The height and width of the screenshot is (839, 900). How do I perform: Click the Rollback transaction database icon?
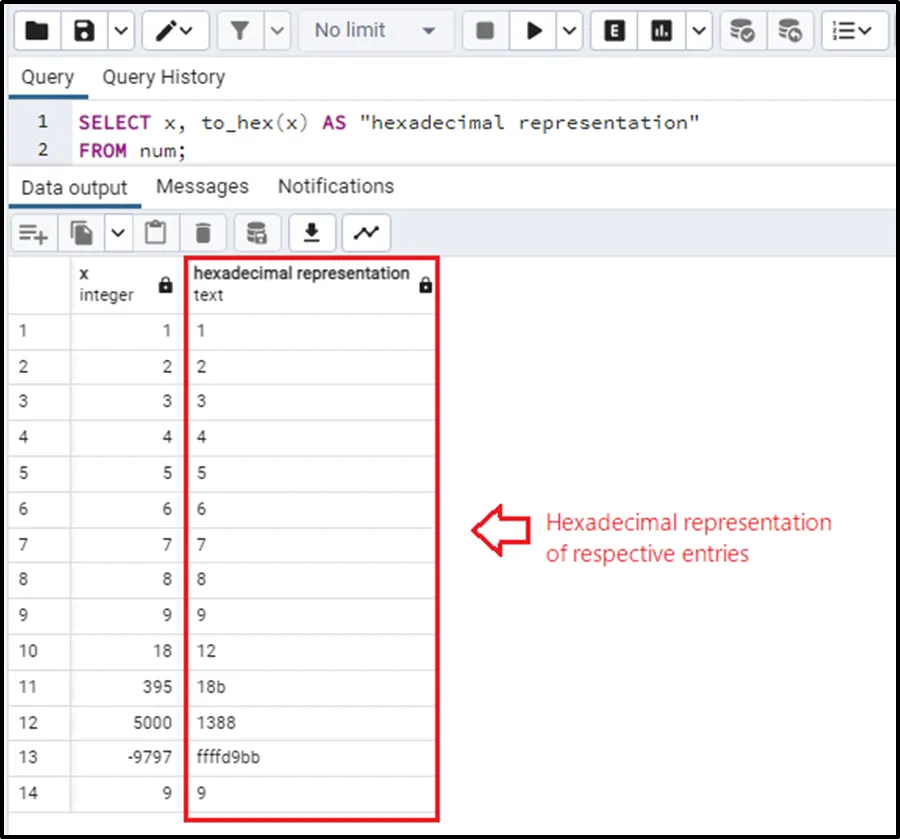point(790,31)
